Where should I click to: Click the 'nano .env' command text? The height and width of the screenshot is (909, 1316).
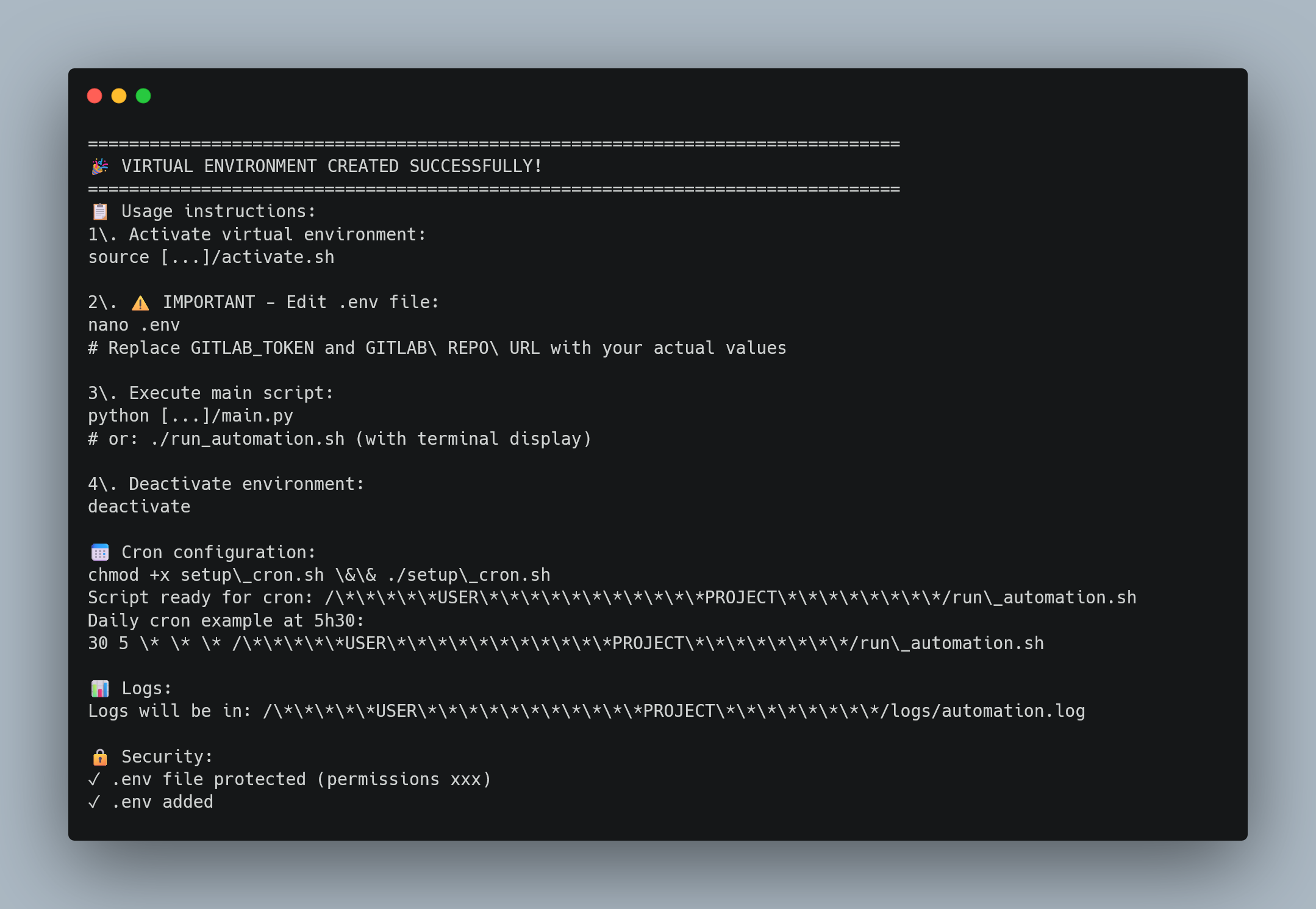click(134, 325)
